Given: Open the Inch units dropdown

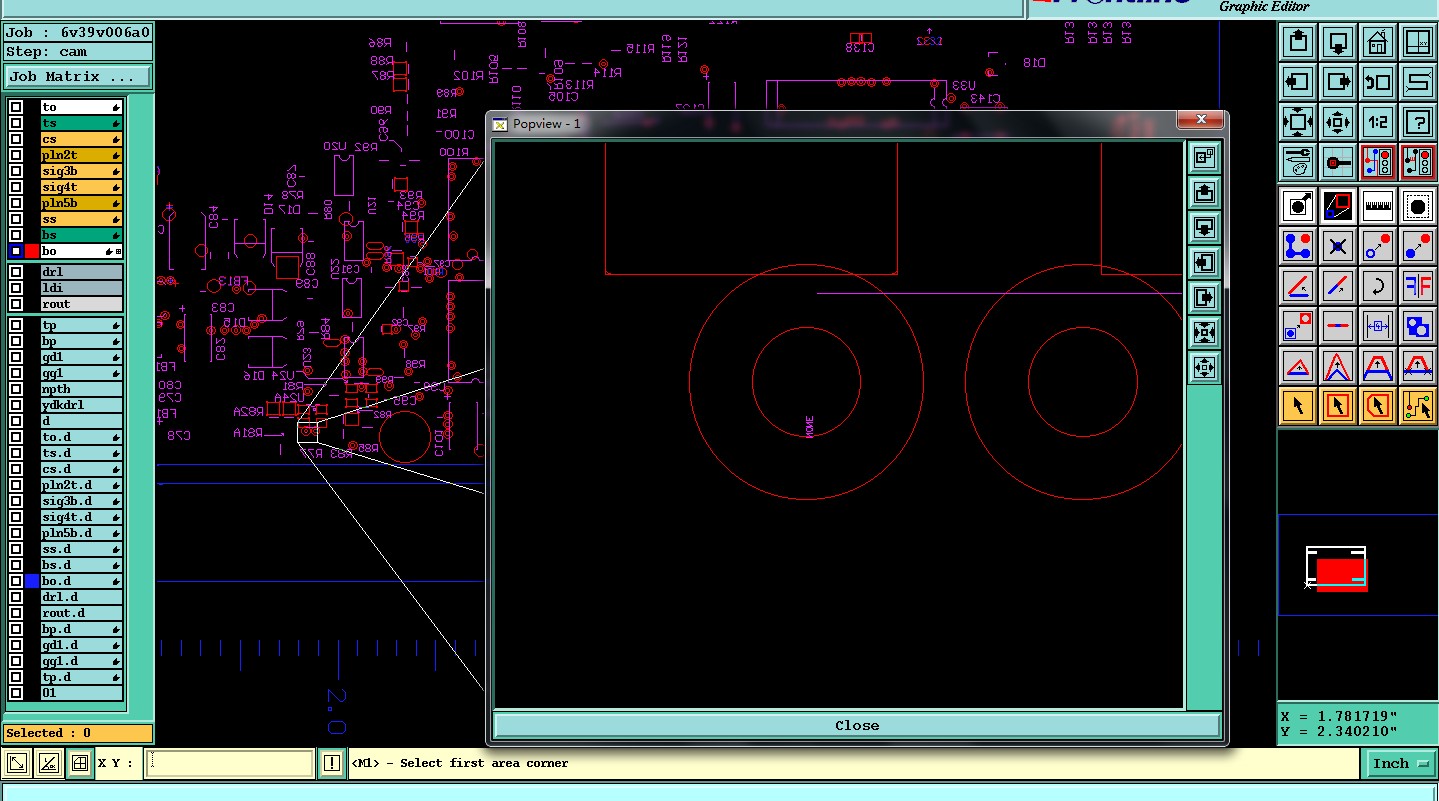Looking at the screenshot, I should 1399,763.
